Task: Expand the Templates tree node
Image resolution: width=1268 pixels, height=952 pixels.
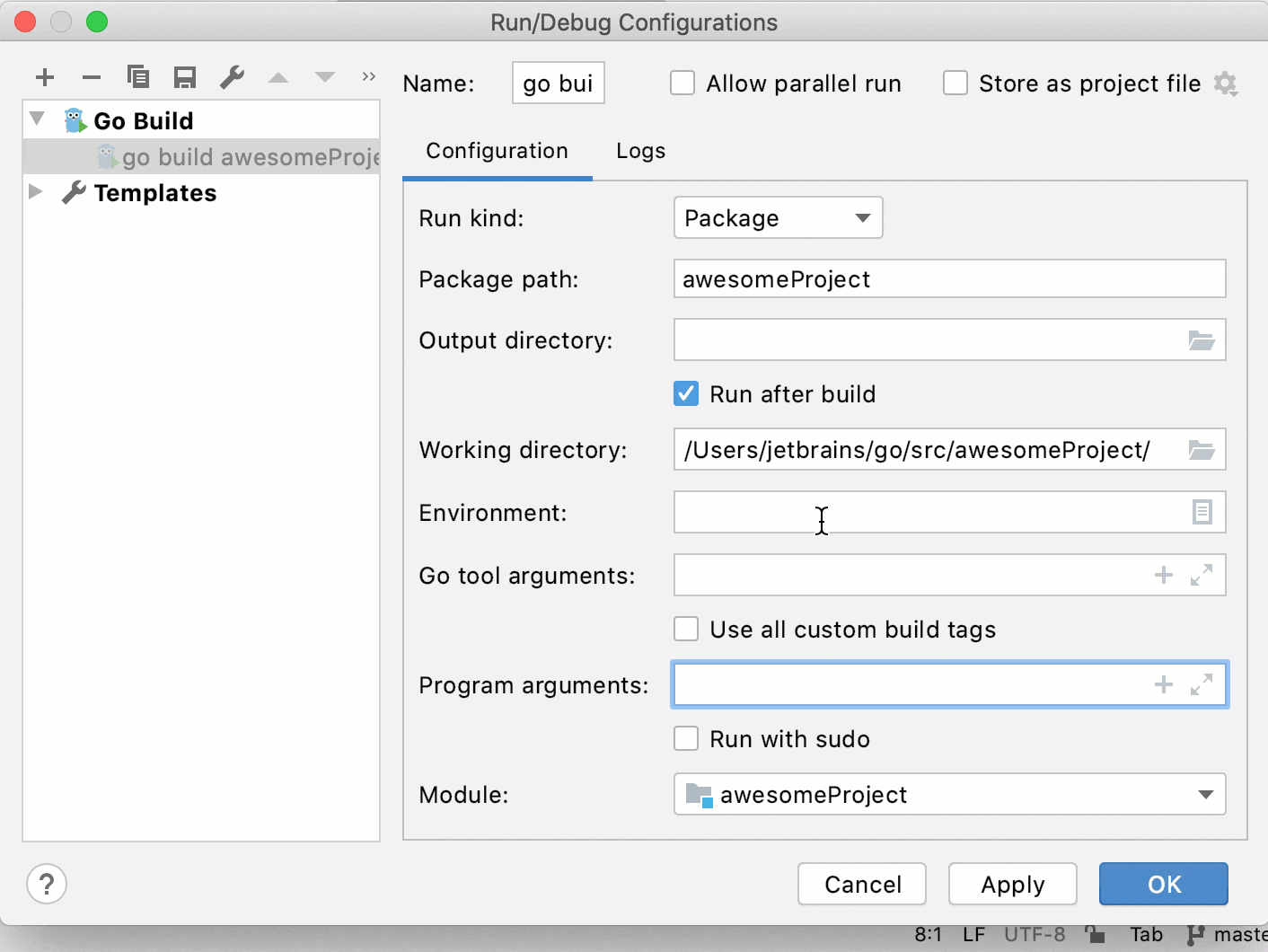Action: point(36,191)
